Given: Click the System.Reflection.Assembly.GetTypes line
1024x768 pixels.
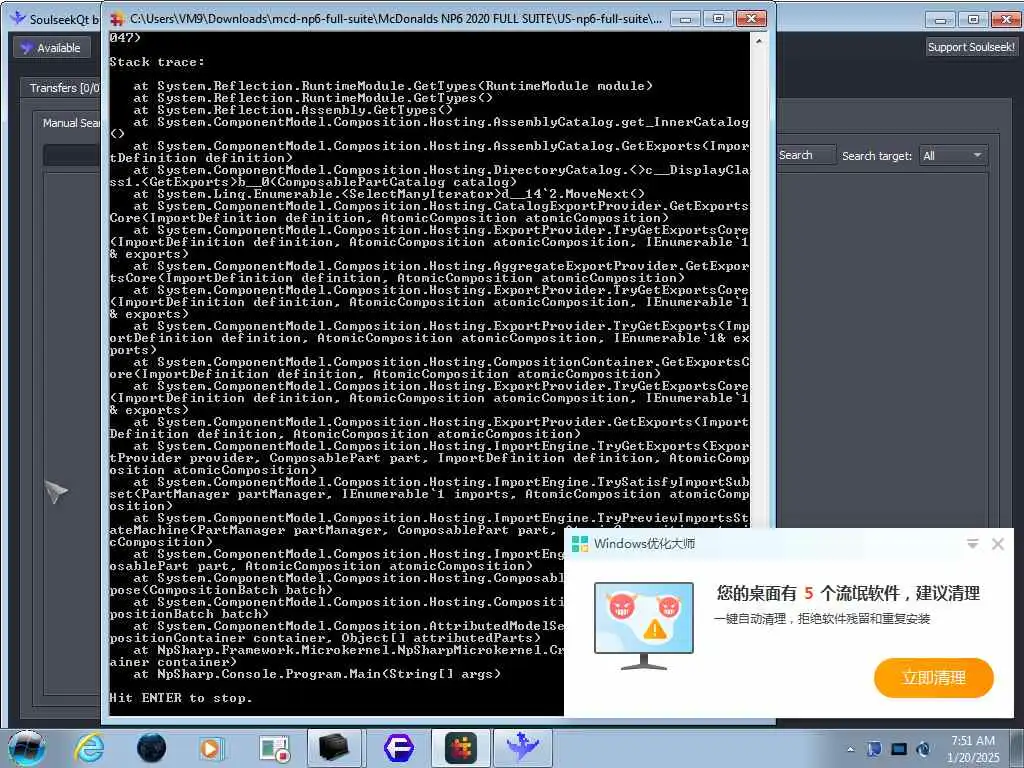Looking at the screenshot, I should click(293, 110).
